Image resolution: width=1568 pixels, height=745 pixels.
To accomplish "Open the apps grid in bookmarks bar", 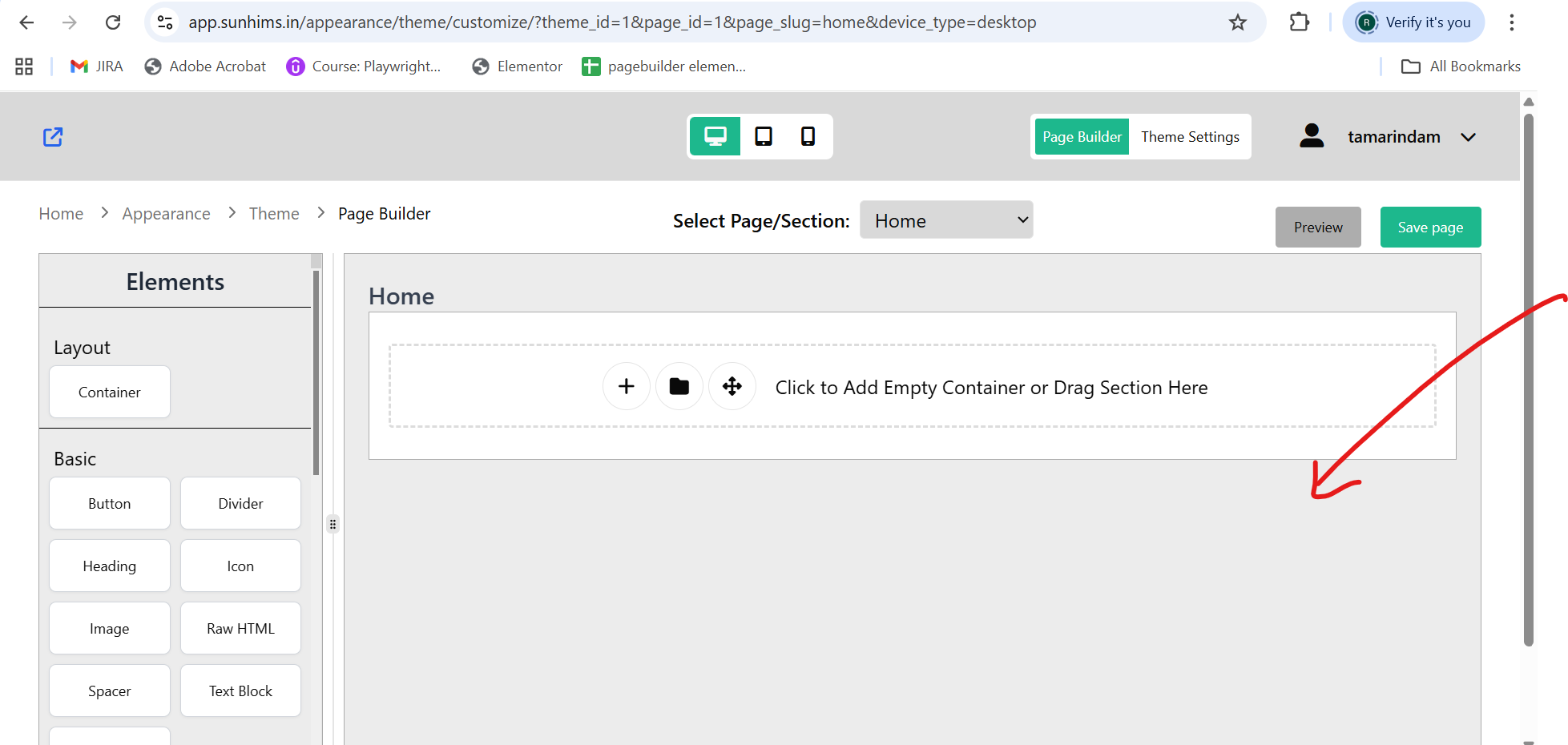I will tap(24, 66).
